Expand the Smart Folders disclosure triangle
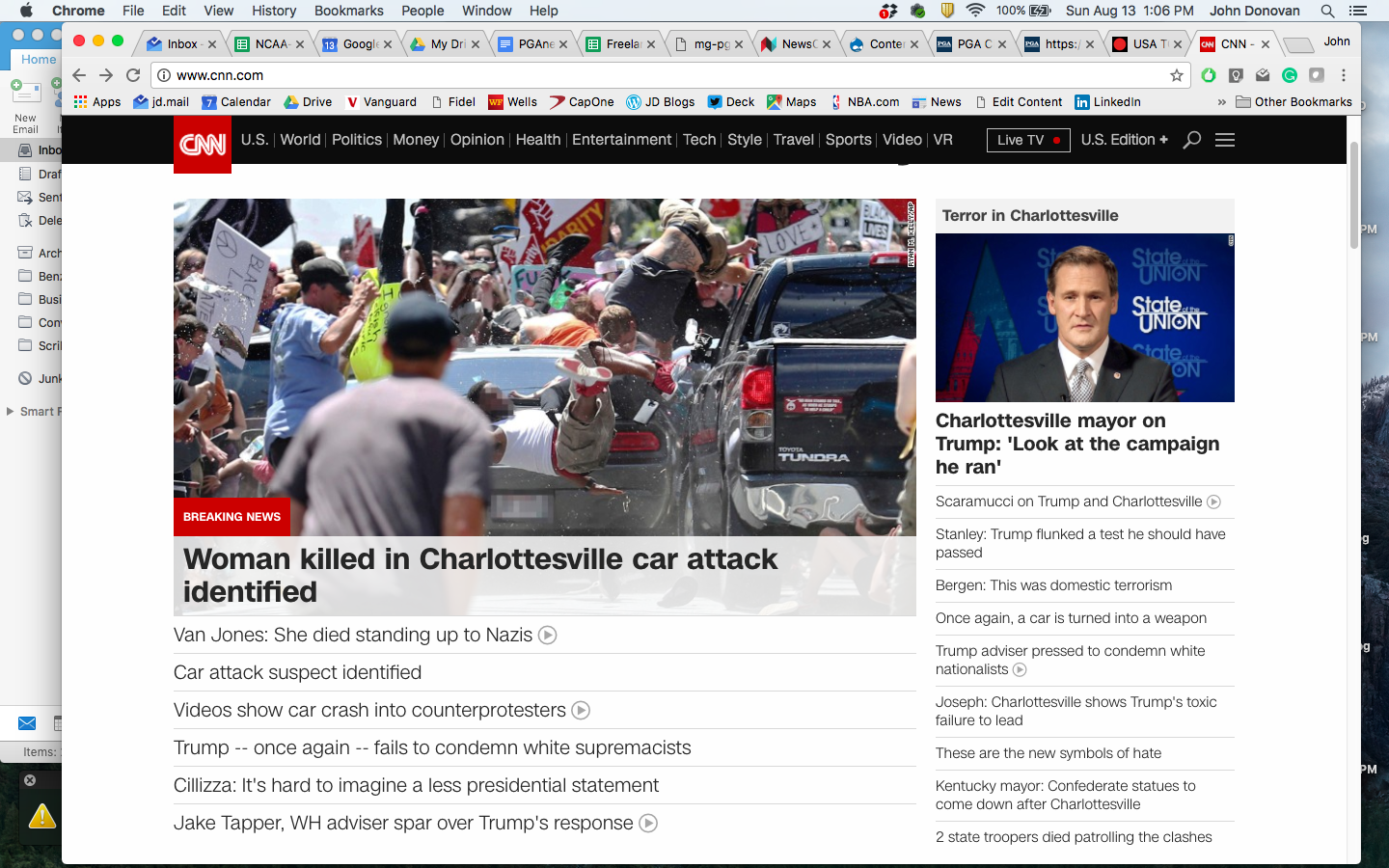Image resolution: width=1389 pixels, height=868 pixels. 10,411
